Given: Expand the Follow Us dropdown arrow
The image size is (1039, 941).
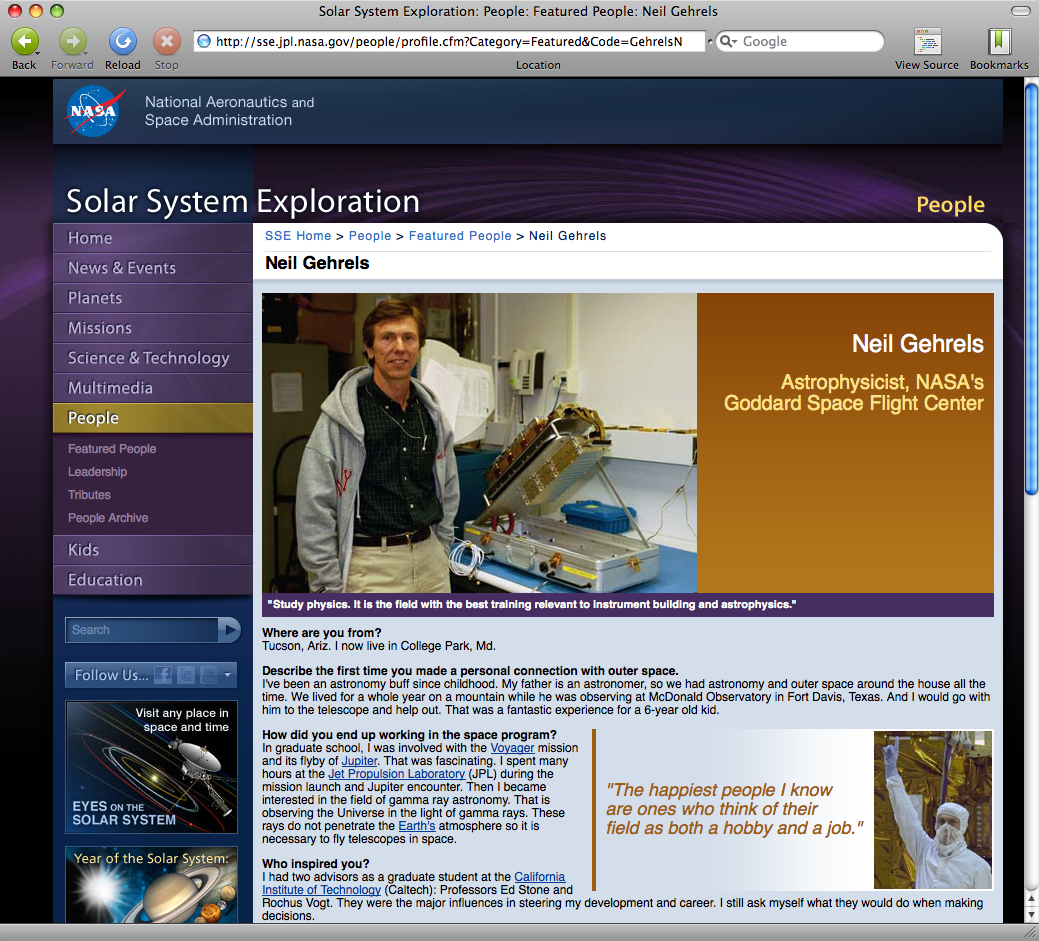Looking at the screenshot, I should [227, 675].
